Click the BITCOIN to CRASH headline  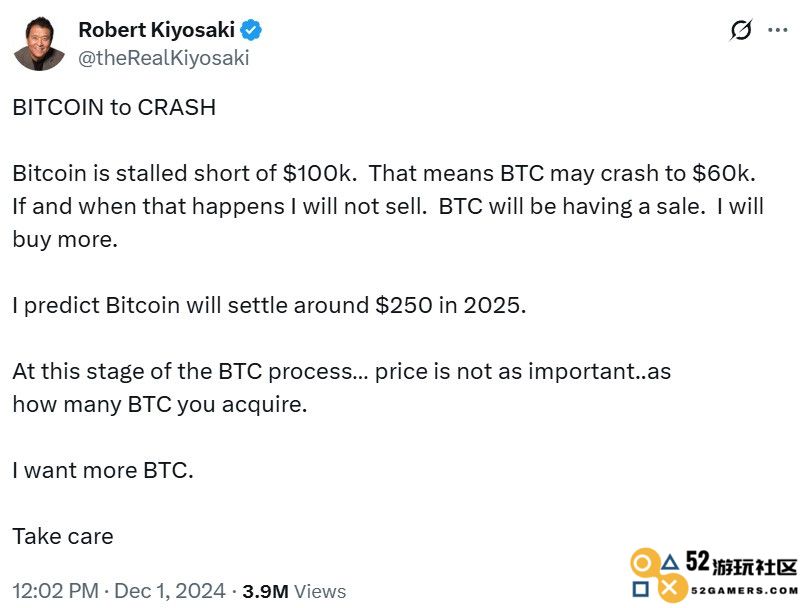tap(114, 108)
